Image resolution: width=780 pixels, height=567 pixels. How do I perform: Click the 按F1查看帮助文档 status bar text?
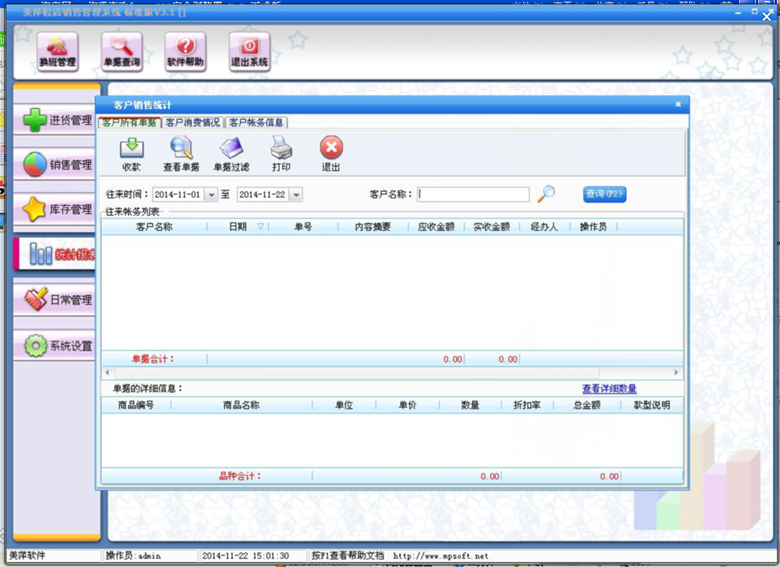click(x=348, y=556)
